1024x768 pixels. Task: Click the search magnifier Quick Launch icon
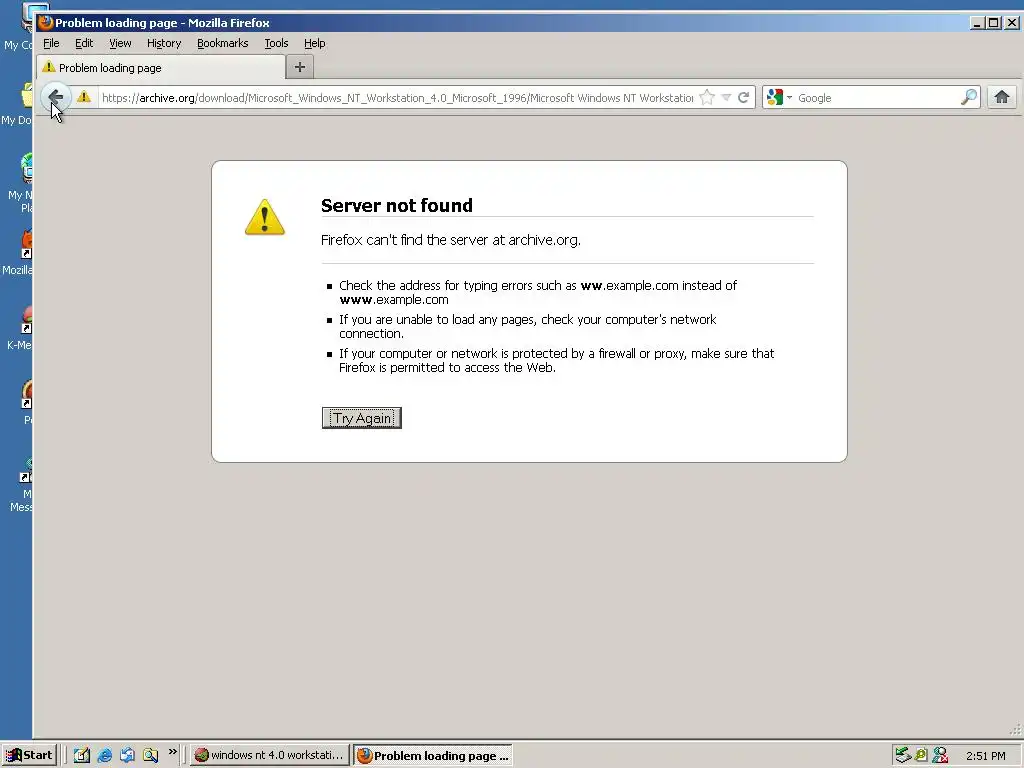(x=150, y=755)
